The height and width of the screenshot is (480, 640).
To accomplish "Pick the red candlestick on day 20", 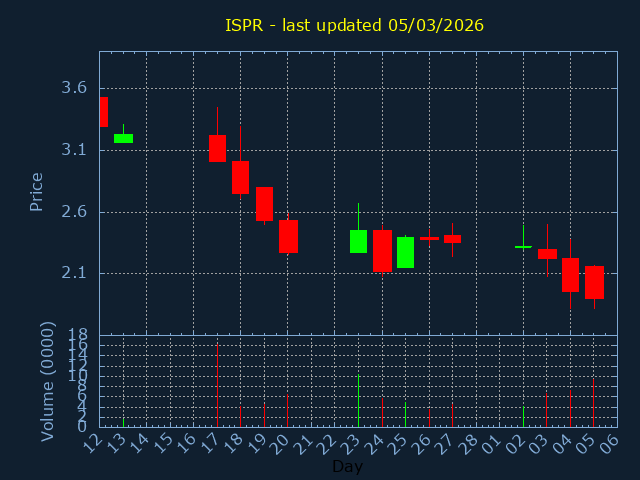I will [x=288, y=236].
